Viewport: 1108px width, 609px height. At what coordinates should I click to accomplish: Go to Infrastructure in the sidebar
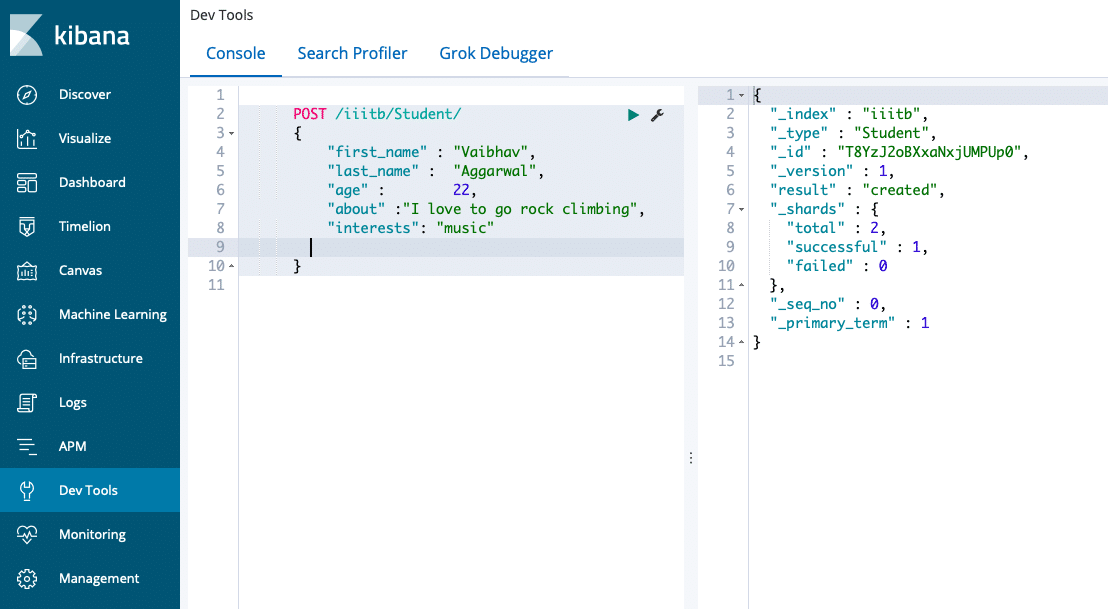(x=100, y=359)
